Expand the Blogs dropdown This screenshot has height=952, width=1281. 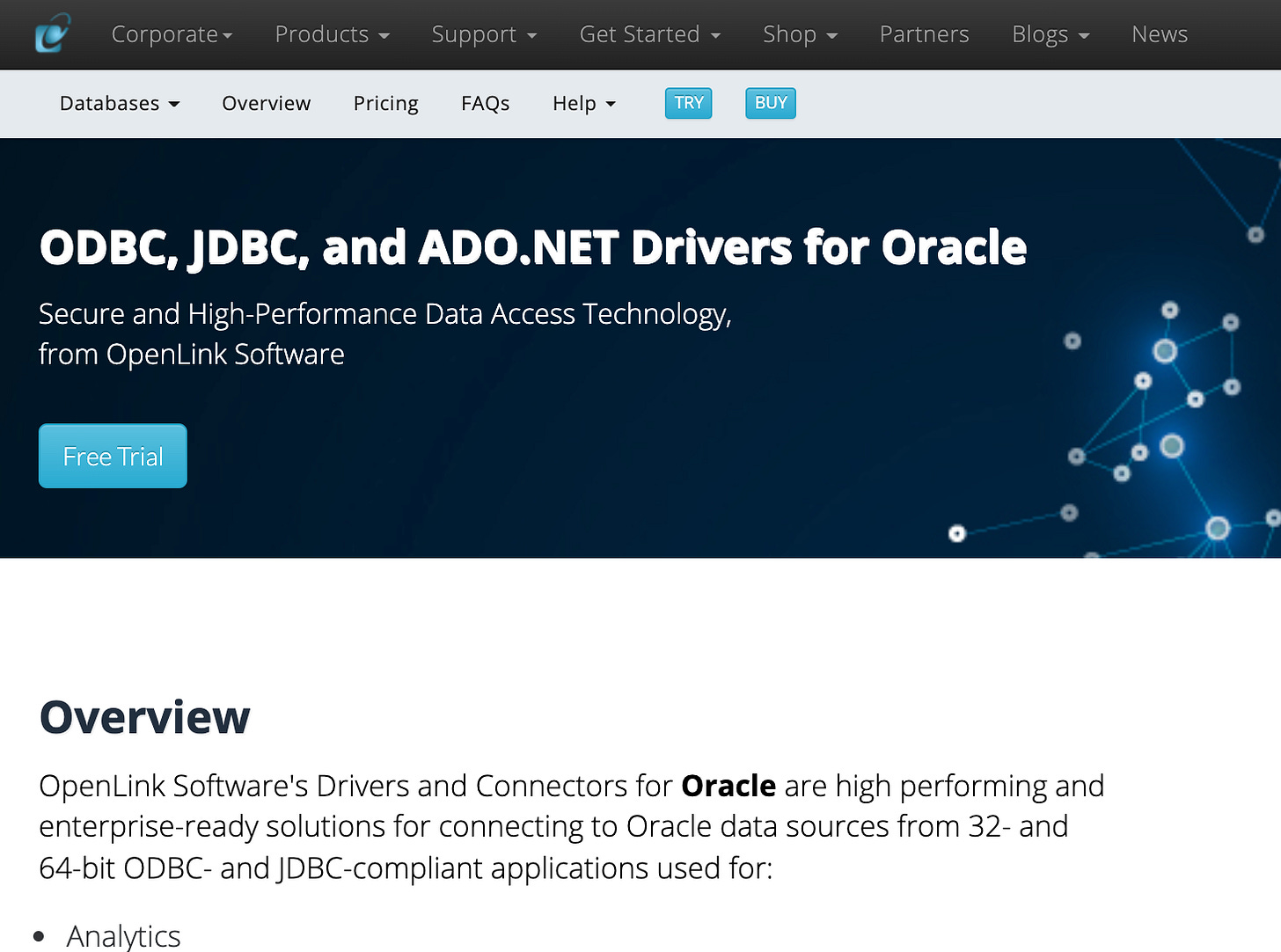(x=1050, y=34)
